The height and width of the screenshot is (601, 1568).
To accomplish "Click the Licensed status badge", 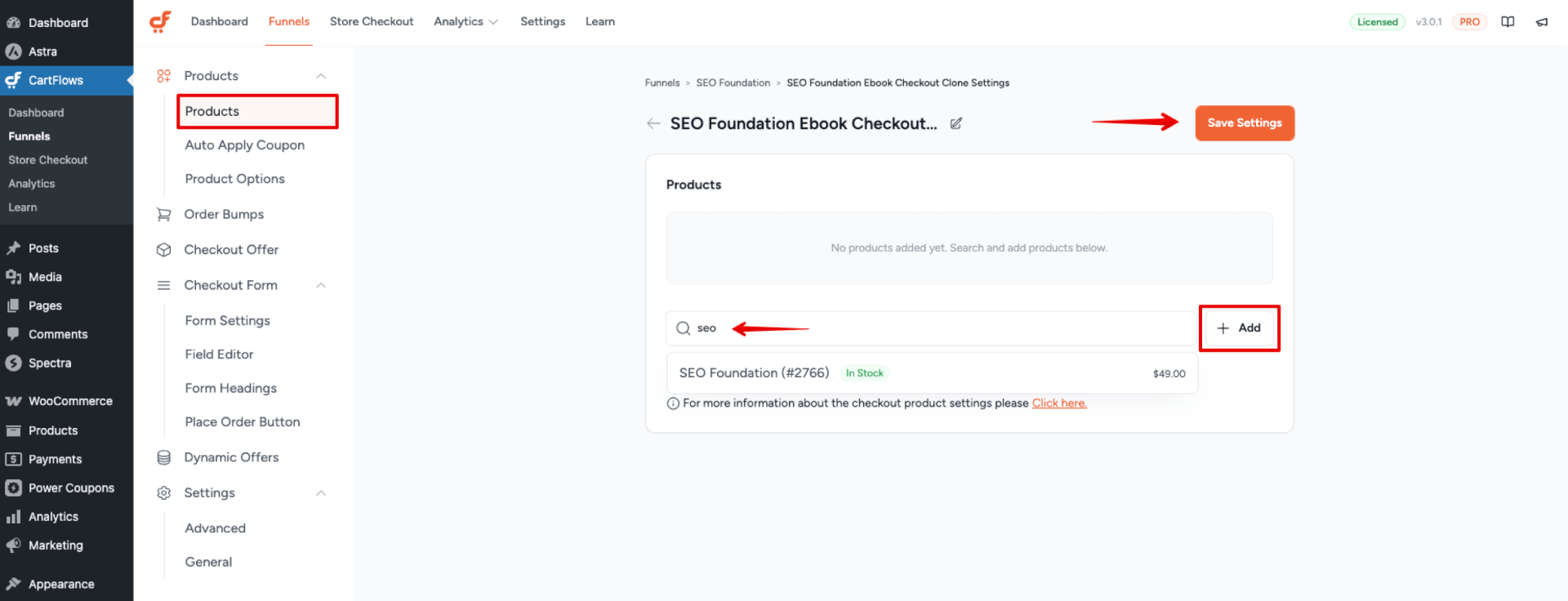I will click(x=1378, y=22).
